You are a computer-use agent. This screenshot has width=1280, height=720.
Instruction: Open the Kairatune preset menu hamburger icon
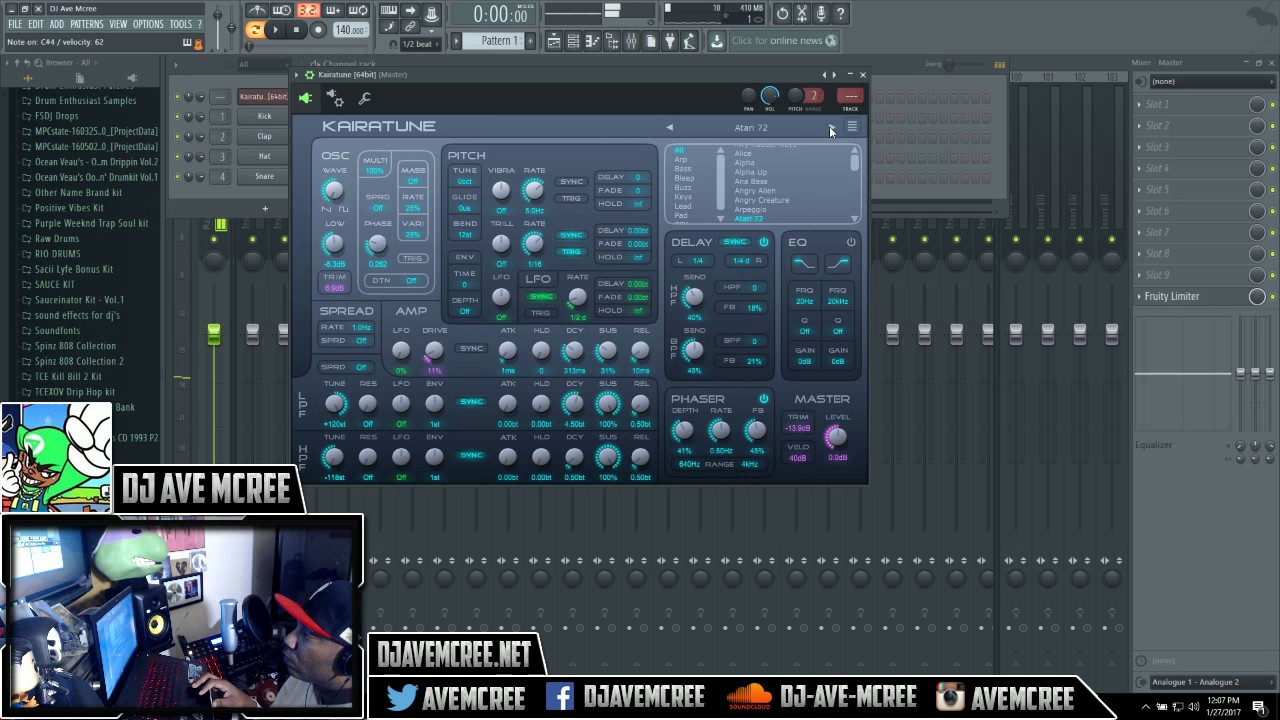click(x=852, y=127)
